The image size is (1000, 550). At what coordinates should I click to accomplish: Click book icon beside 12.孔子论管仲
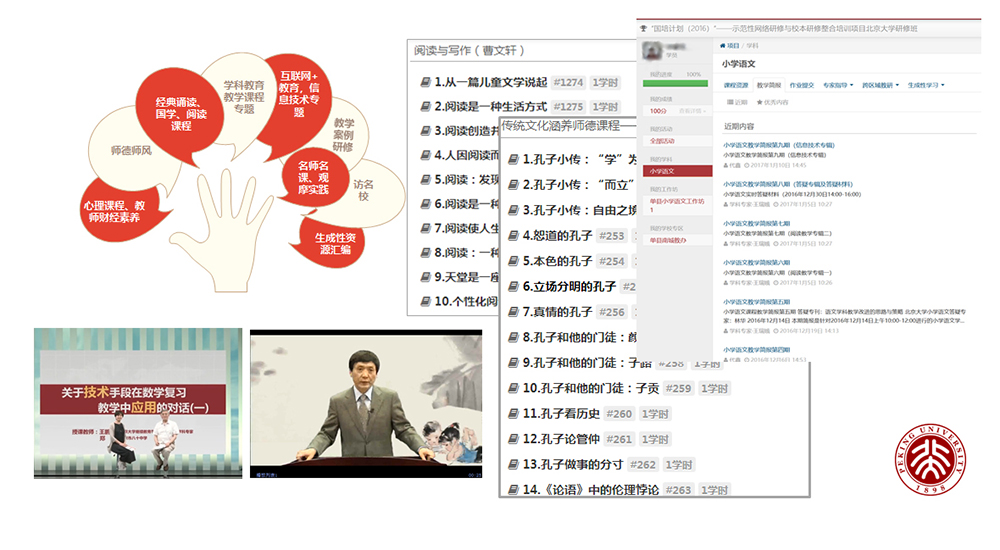(x=513, y=440)
